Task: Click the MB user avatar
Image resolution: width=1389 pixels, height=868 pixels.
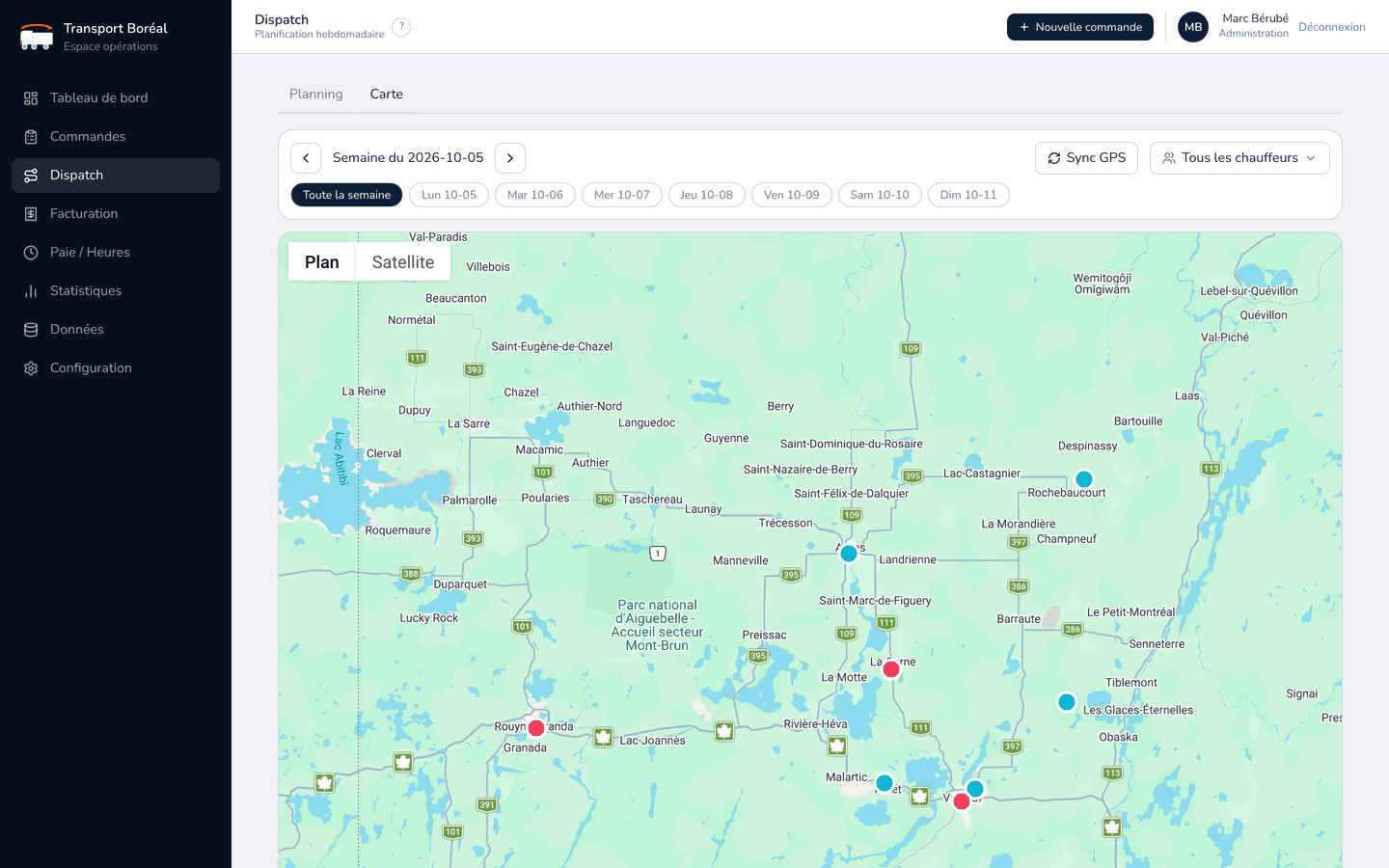Action: [x=1193, y=27]
